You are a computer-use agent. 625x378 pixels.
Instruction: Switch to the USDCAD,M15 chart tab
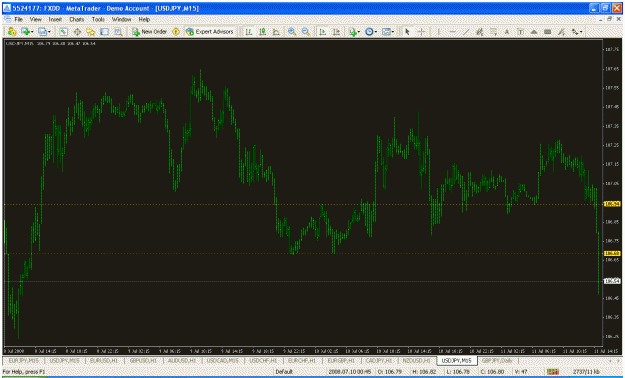[222, 360]
